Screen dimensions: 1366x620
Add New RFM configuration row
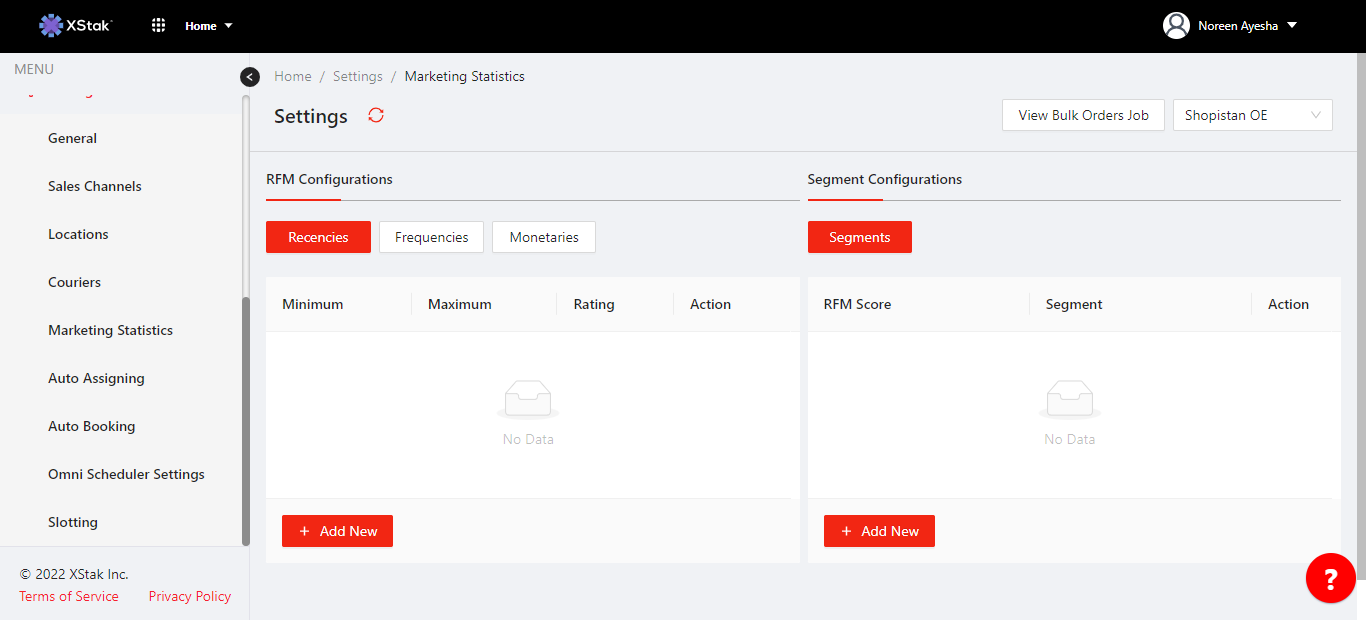point(337,531)
